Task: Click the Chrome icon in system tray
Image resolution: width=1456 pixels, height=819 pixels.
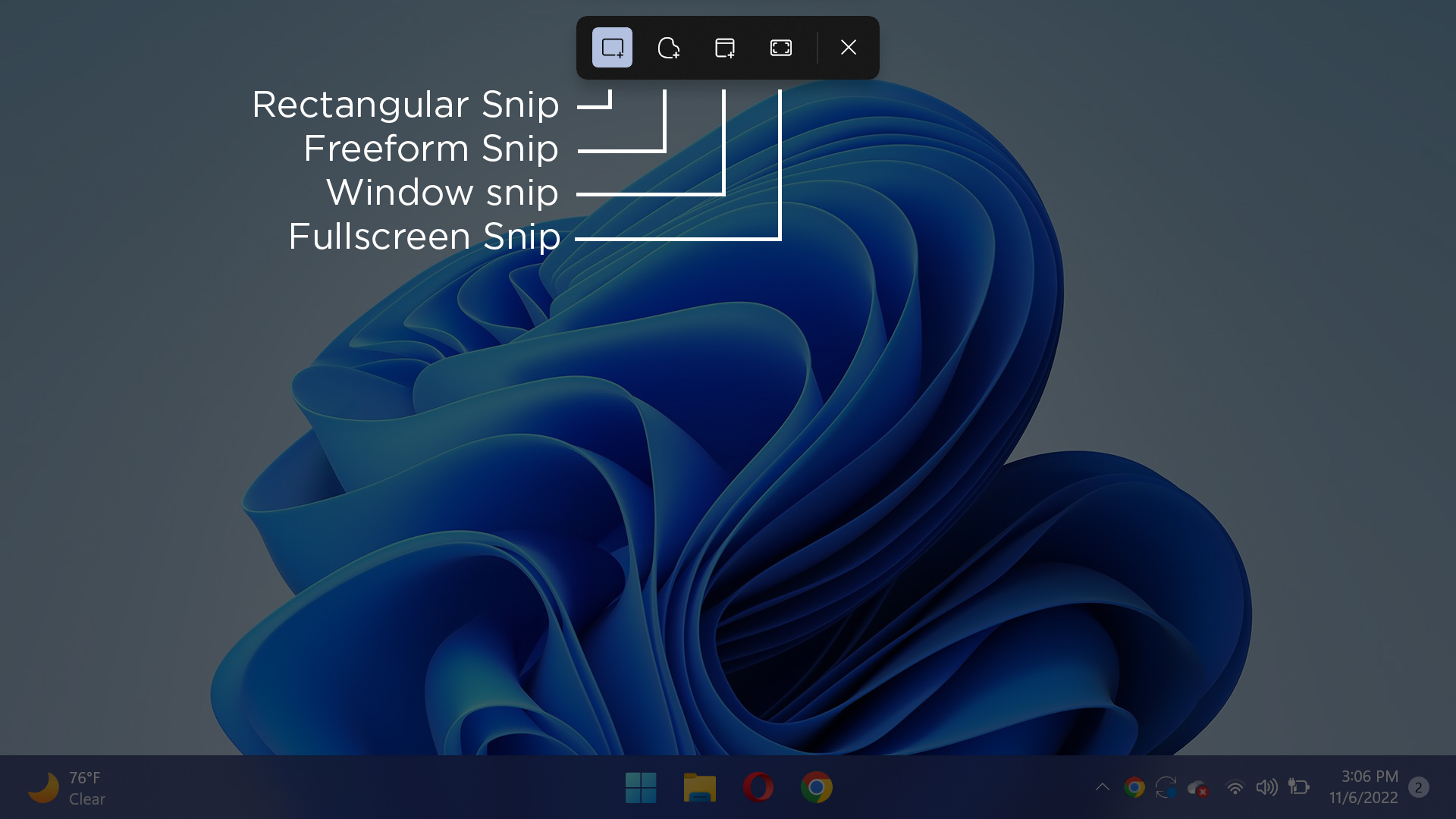Action: click(1134, 788)
